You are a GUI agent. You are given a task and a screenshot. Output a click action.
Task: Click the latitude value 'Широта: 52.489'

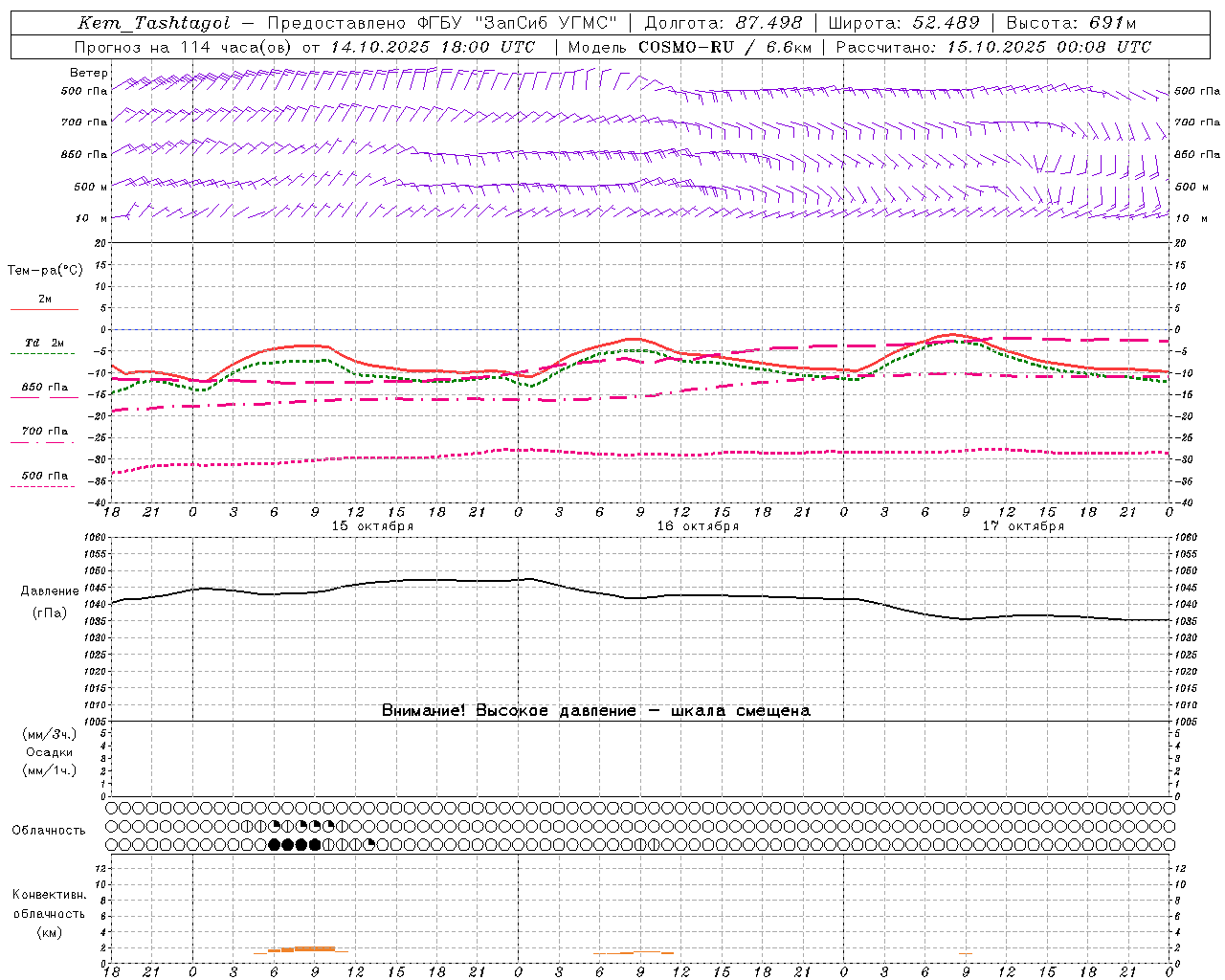(903, 23)
